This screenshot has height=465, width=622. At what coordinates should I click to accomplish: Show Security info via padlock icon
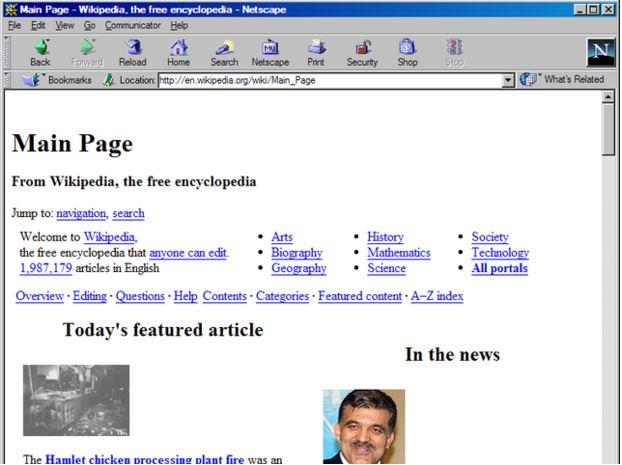point(362,47)
